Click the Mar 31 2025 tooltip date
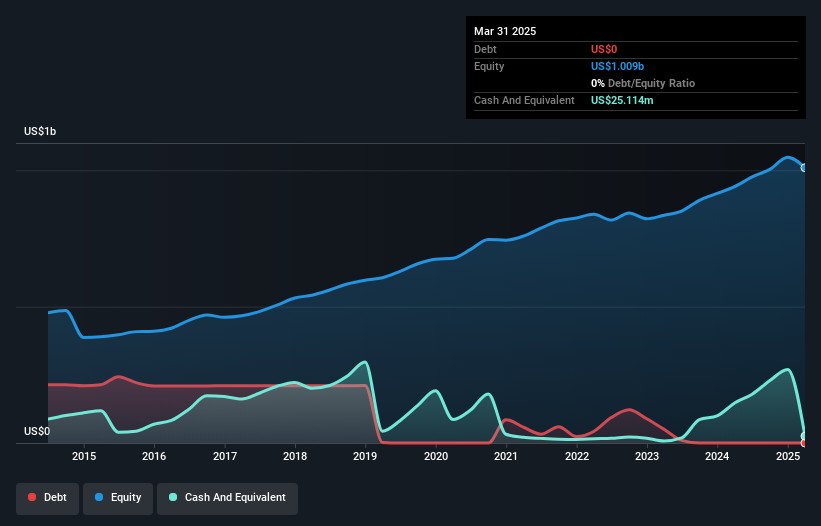 (x=505, y=31)
